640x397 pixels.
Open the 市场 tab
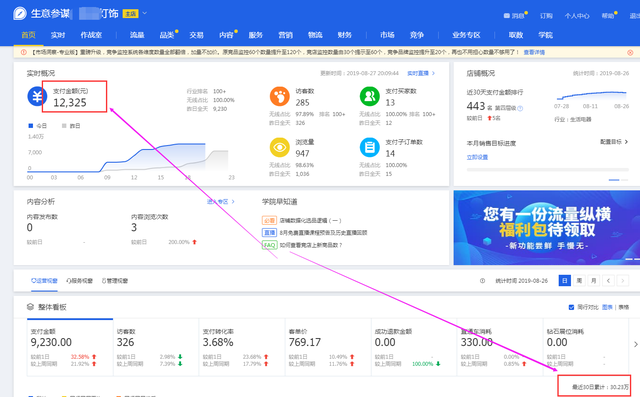tap(387, 35)
